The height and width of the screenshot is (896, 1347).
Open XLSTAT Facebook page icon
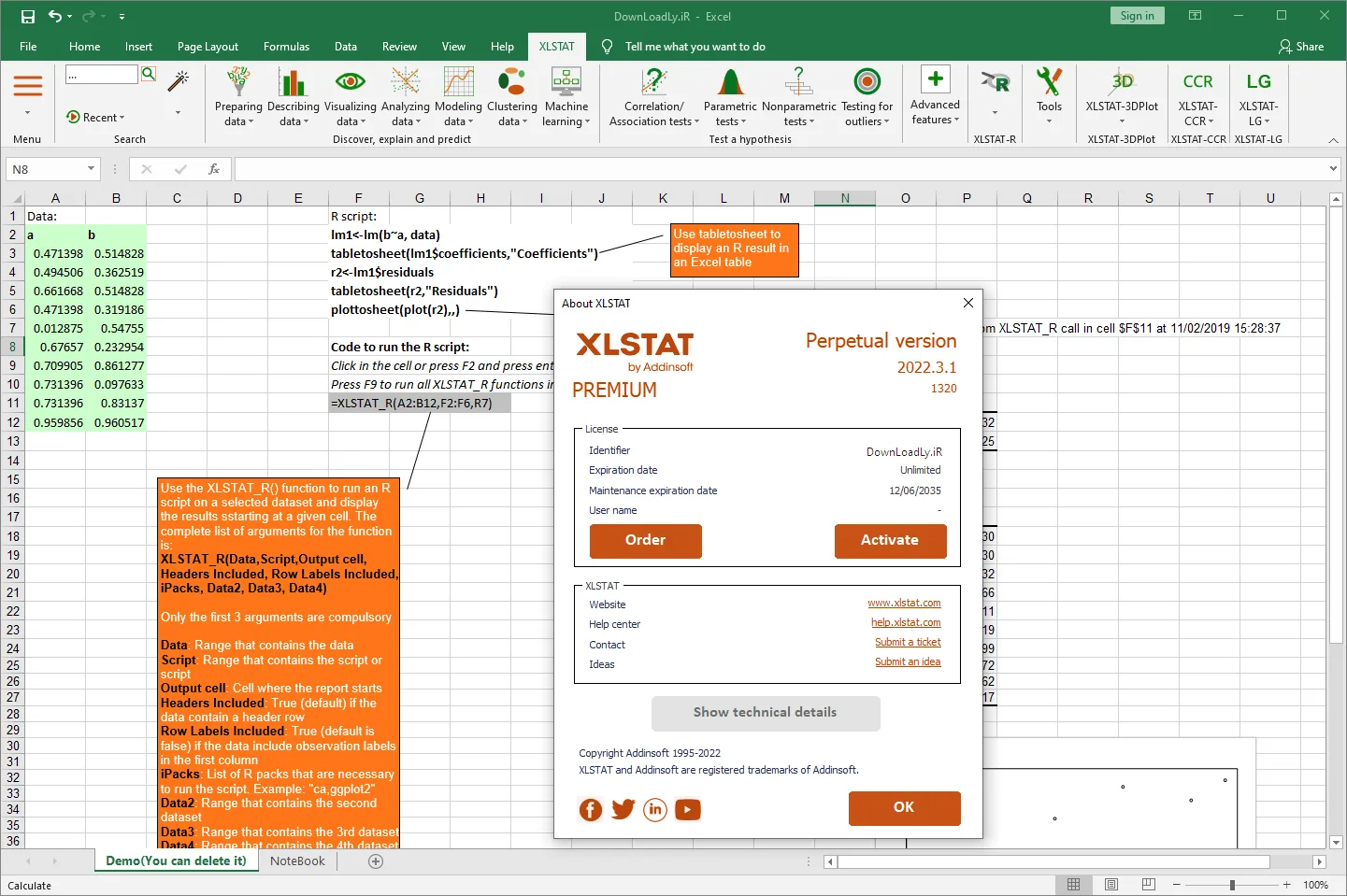591,810
